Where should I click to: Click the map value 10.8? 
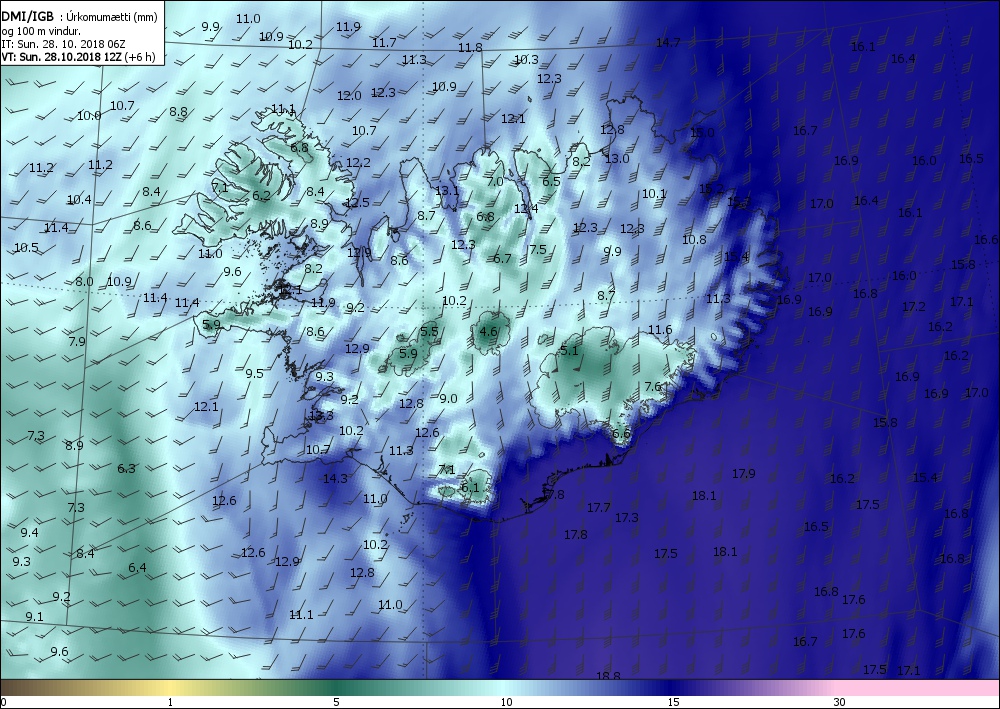tap(694, 240)
